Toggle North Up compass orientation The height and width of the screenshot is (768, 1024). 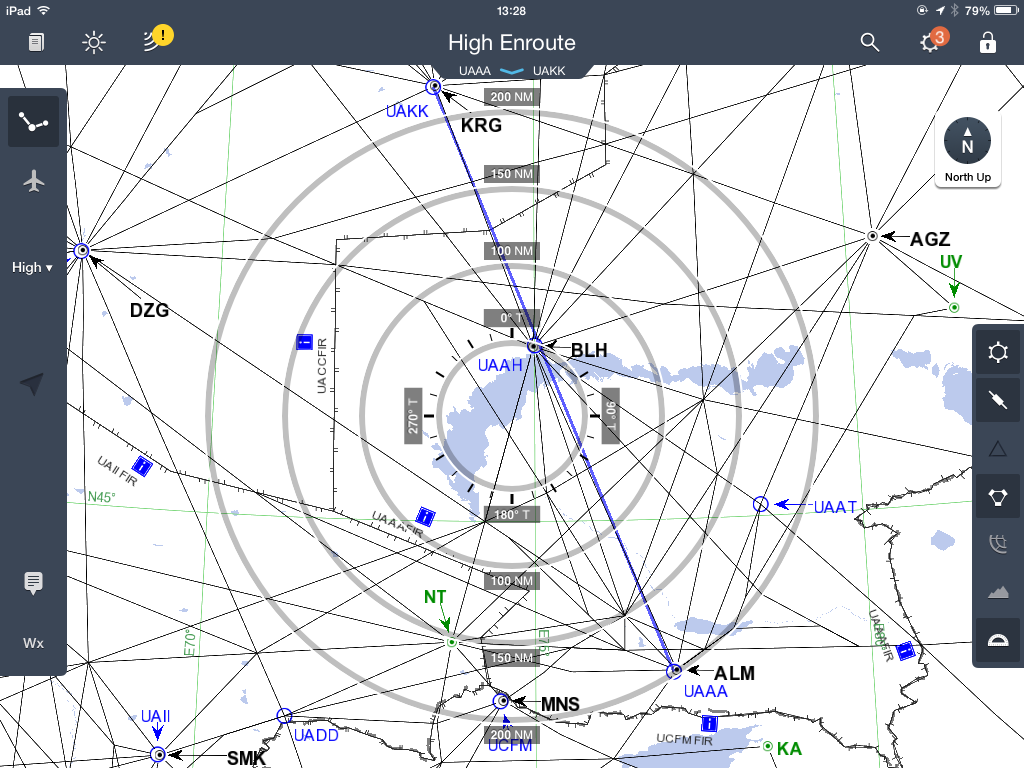pos(967,150)
